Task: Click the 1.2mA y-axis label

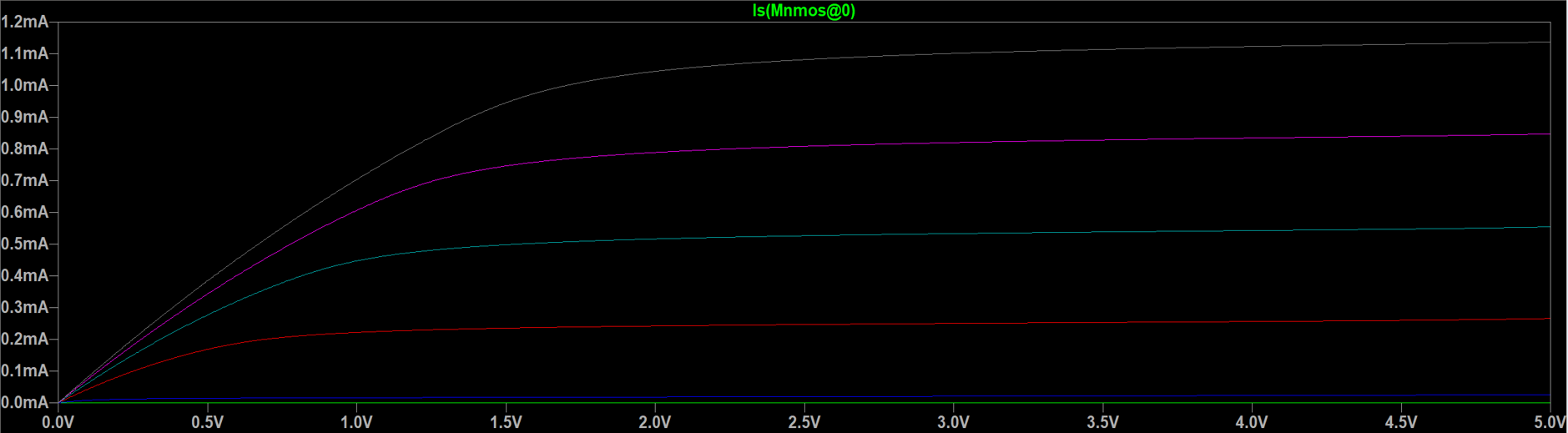Action: click(24, 22)
